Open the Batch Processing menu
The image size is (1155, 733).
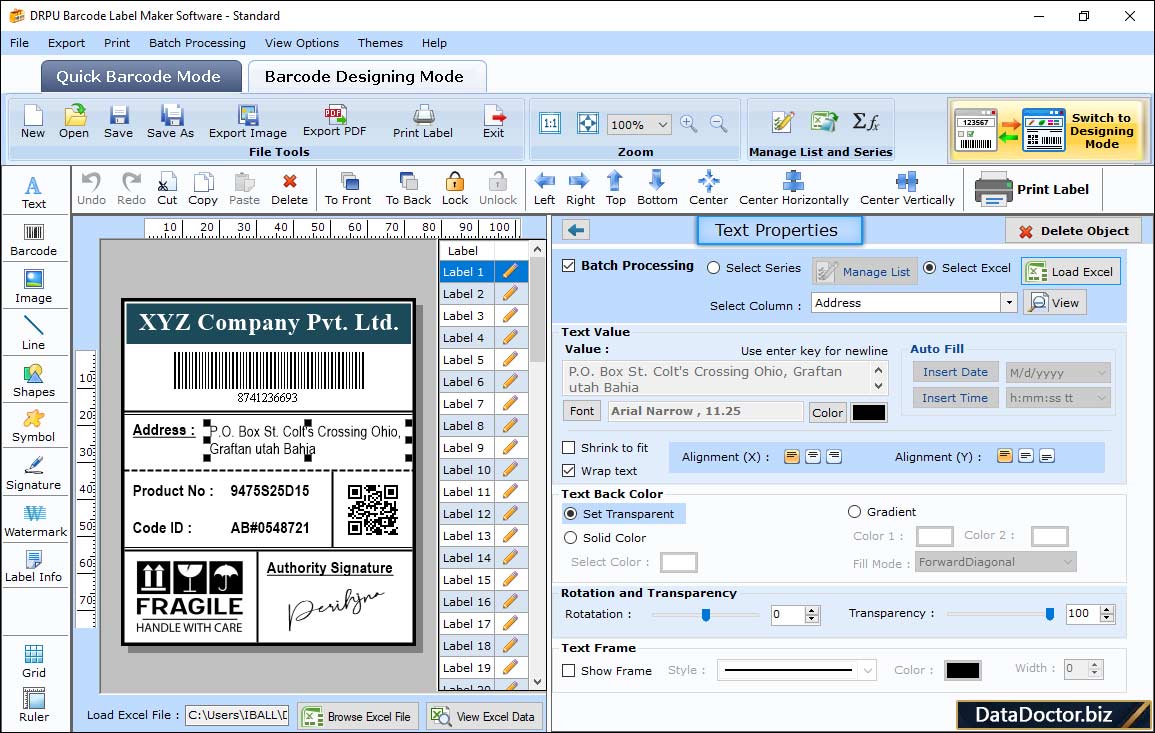coord(197,43)
